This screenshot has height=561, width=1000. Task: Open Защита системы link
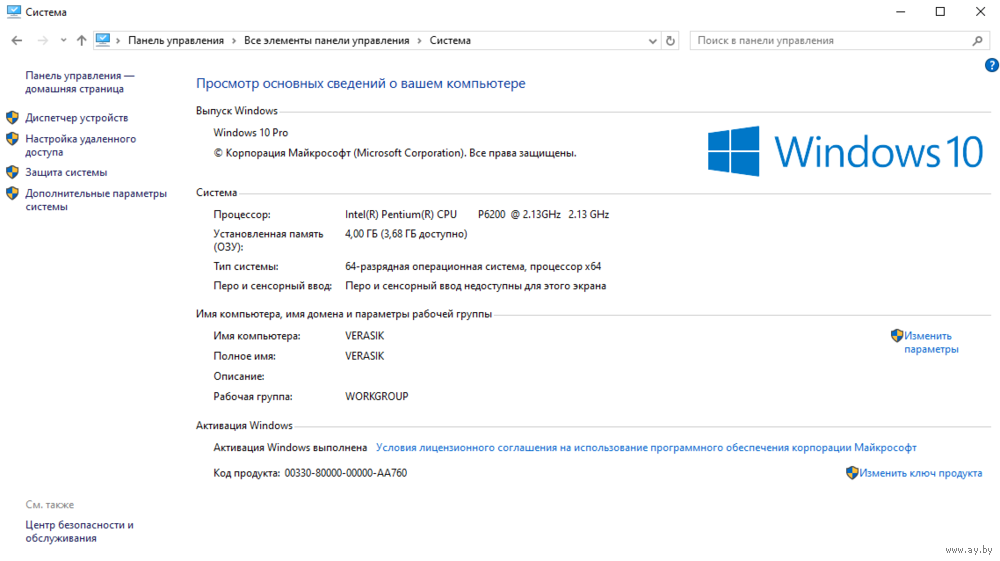click(66, 172)
